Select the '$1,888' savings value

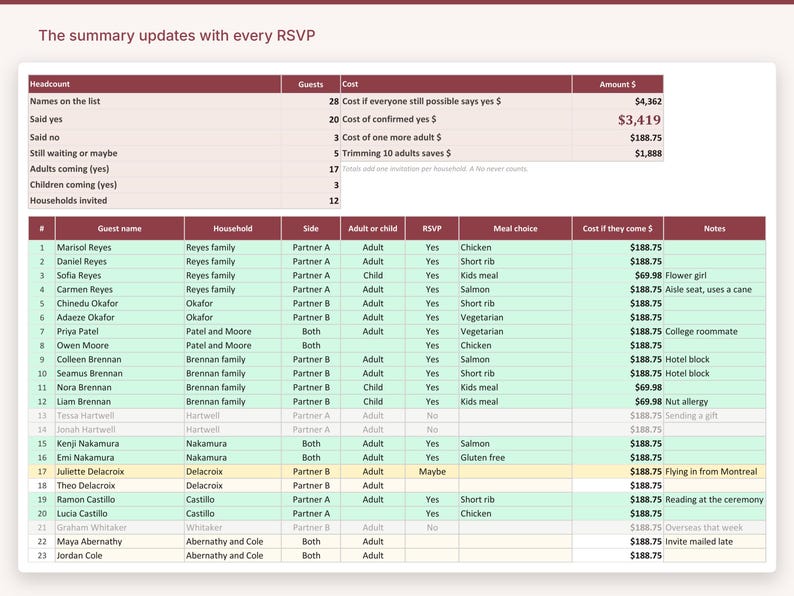point(648,153)
